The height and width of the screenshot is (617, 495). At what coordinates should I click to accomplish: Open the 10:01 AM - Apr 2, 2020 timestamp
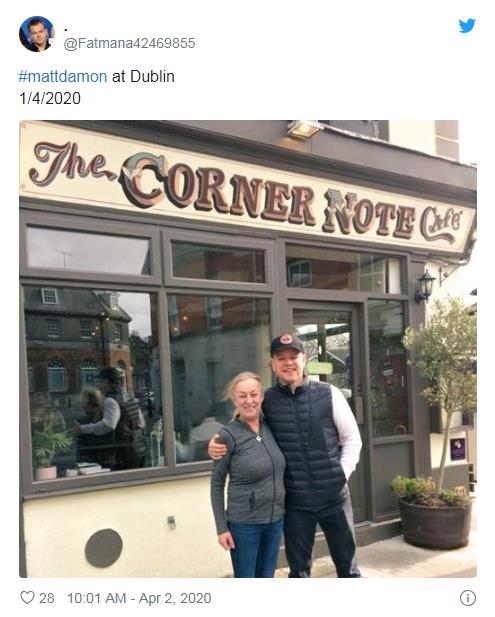click(x=139, y=598)
